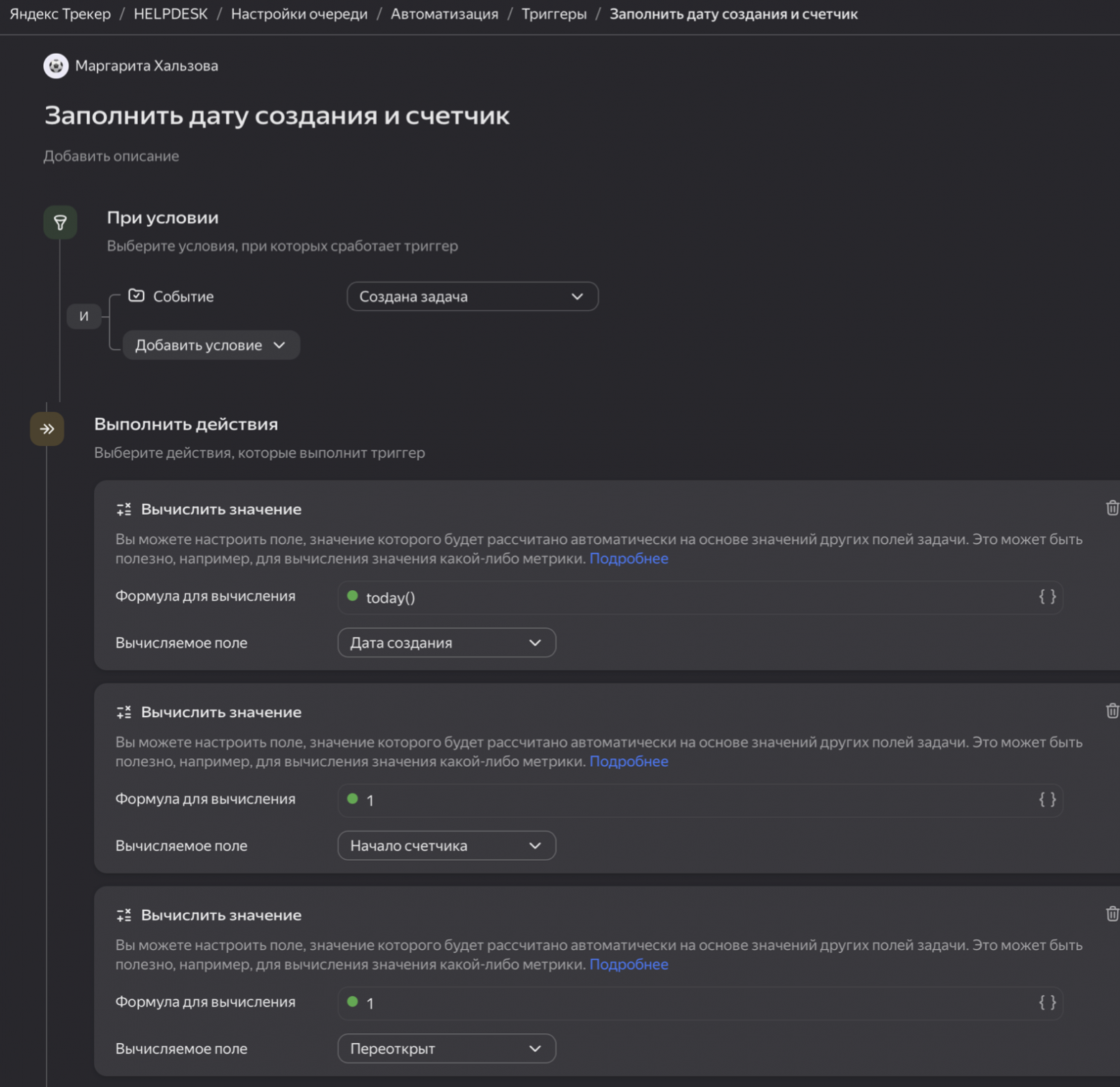This screenshot has height=1087, width=1120.
Task: Delete the Переоткрыт calculation block
Action: tap(1111, 914)
